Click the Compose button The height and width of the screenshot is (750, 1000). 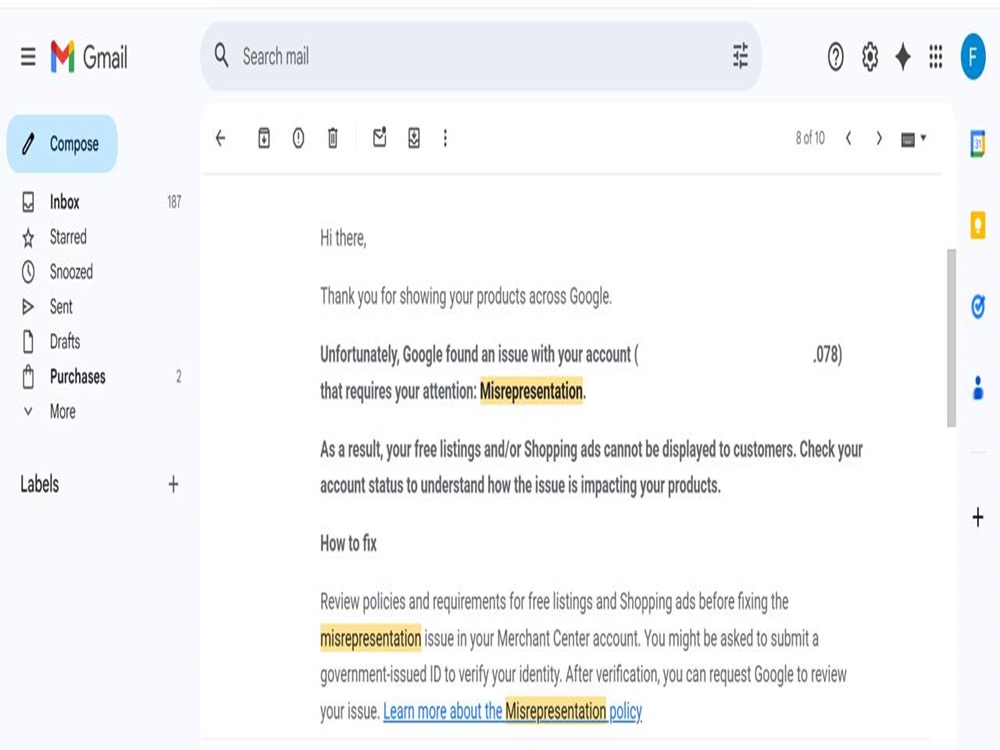62,143
